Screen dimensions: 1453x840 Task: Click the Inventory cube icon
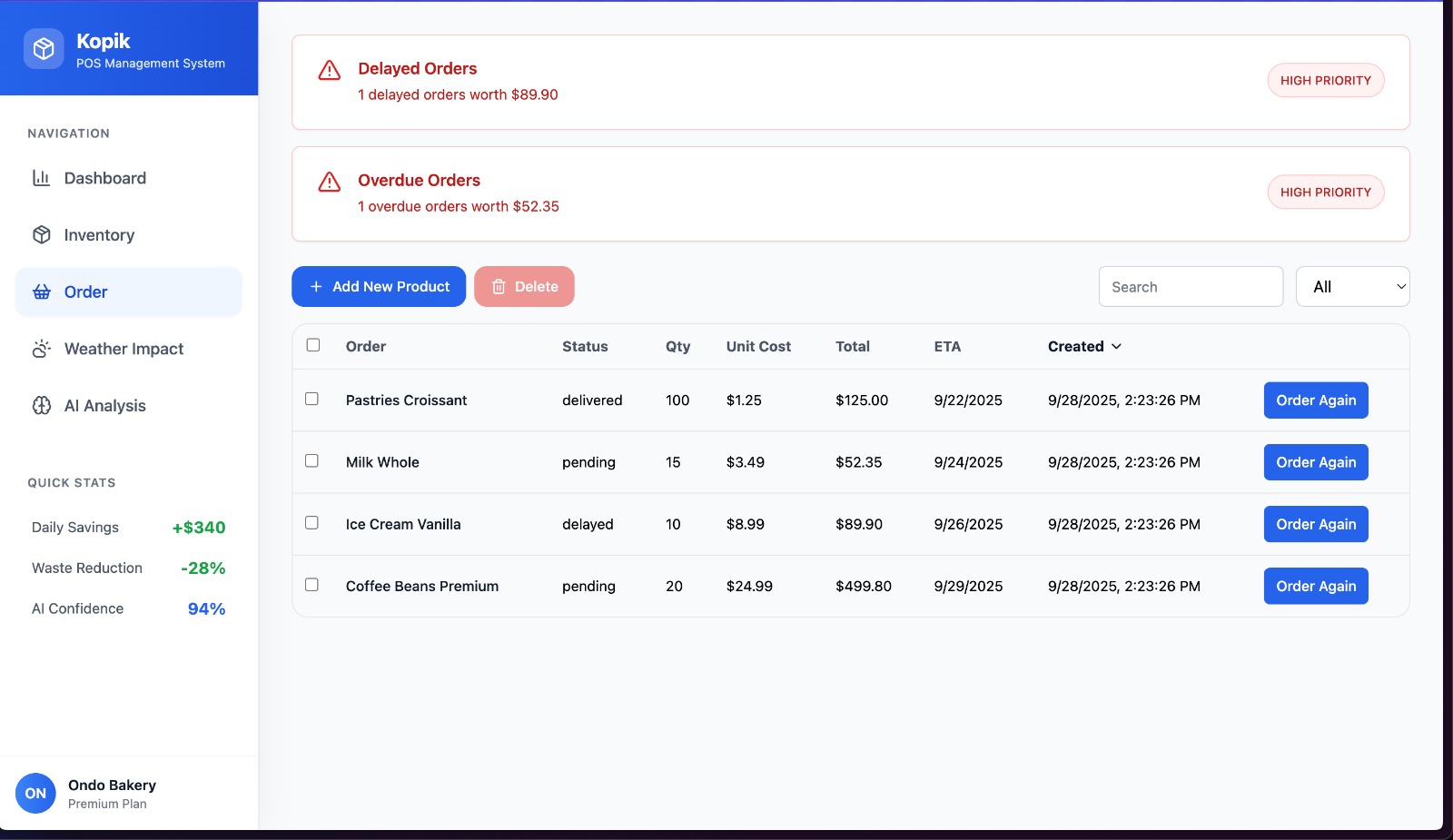pyautogui.click(x=41, y=235)
